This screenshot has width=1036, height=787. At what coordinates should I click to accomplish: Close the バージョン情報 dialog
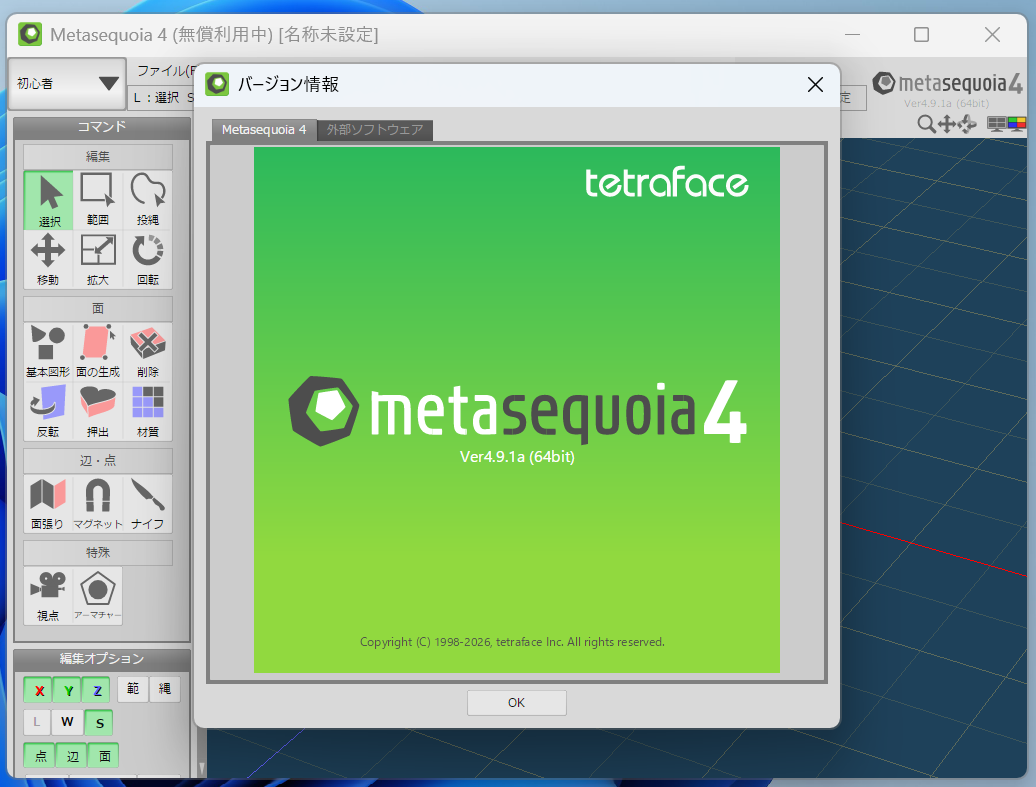pos(815,85)
